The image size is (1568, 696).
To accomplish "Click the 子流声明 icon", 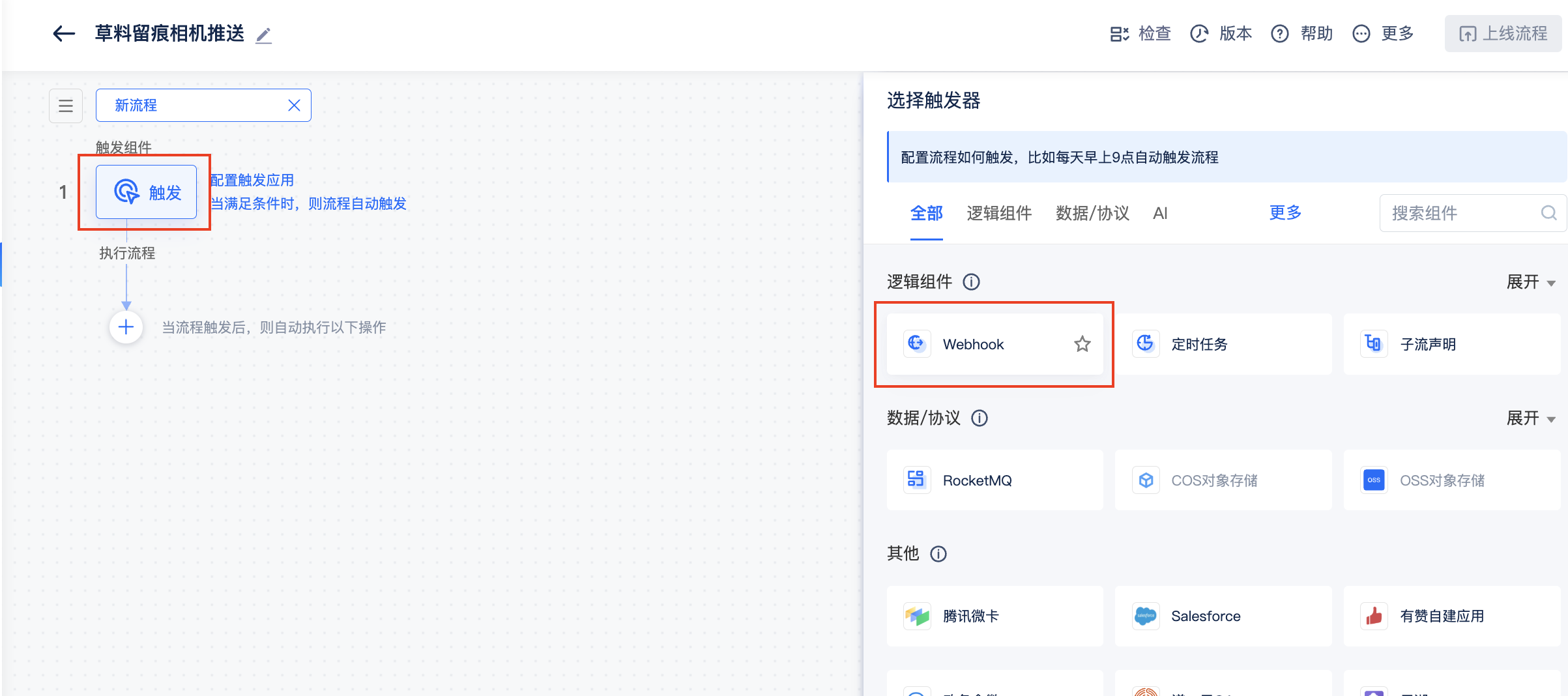I will click(x=1374, y=343).
